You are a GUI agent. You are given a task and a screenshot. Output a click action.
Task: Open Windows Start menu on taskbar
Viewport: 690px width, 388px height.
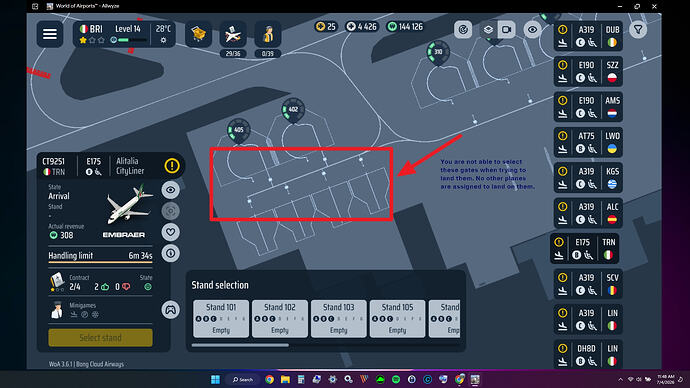click(x=215, y=379)
